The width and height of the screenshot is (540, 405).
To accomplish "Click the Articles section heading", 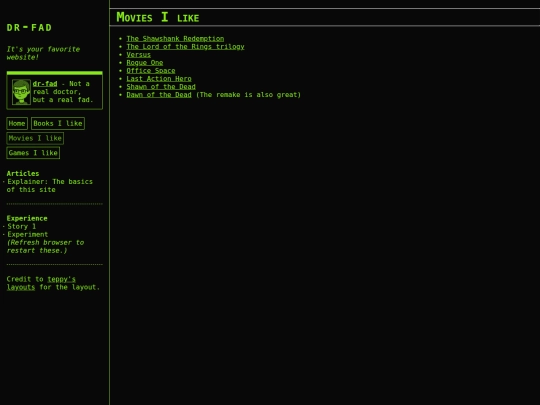I will (x=23, y=173).
